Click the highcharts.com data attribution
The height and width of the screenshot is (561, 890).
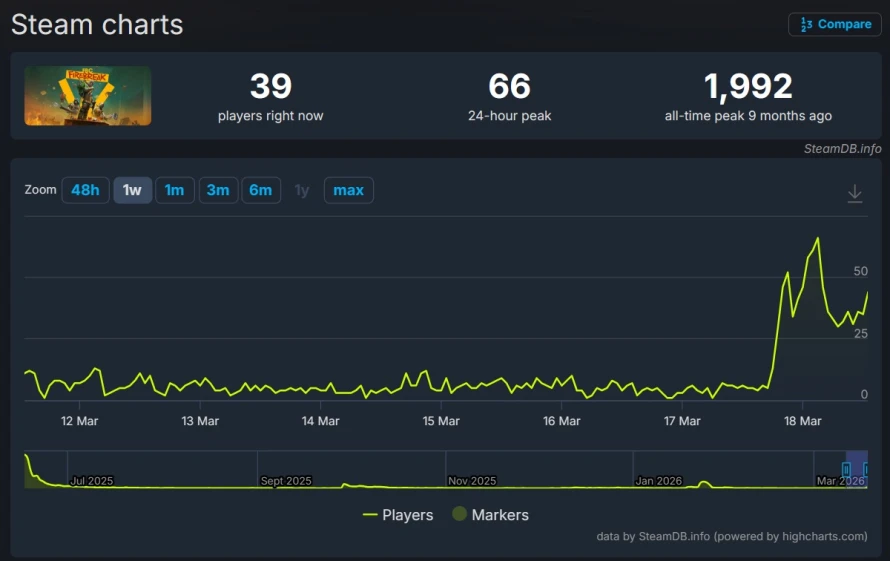732,537
